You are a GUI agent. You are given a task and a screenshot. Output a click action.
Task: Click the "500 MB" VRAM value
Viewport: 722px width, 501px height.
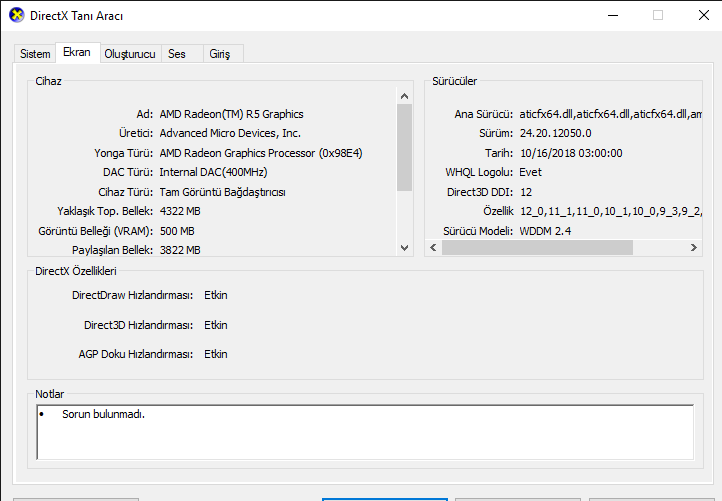[x=177, y=231]
